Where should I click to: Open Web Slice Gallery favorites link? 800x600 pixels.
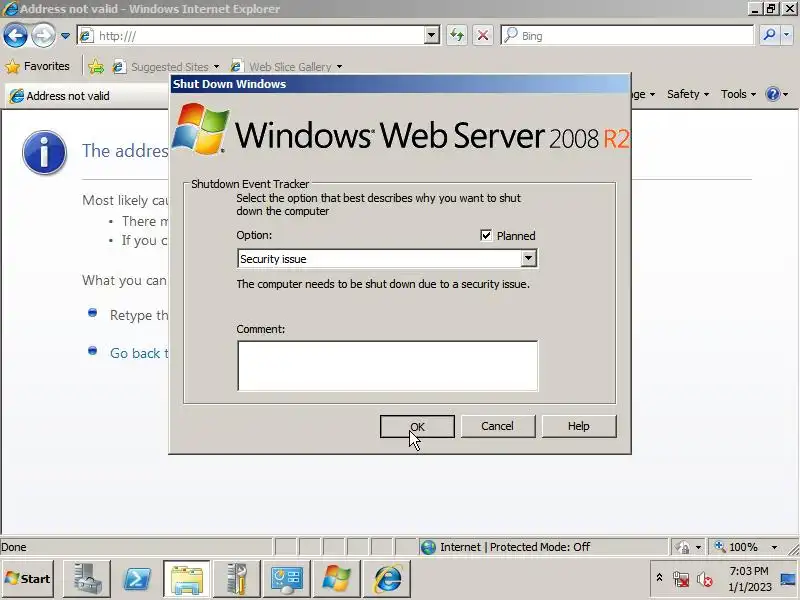point(286,67)
